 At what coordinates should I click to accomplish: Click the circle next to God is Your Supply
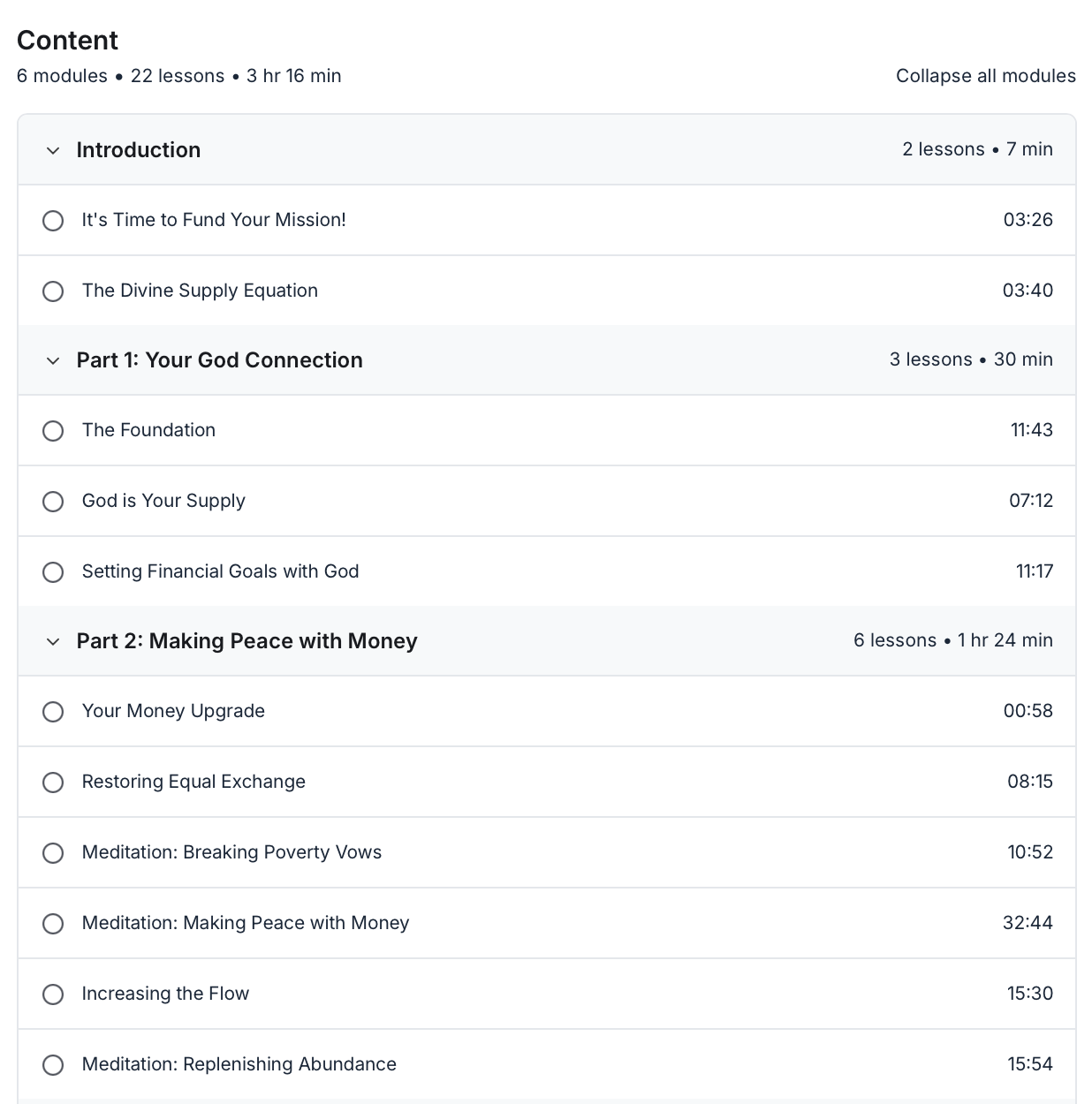pos(53,501)
